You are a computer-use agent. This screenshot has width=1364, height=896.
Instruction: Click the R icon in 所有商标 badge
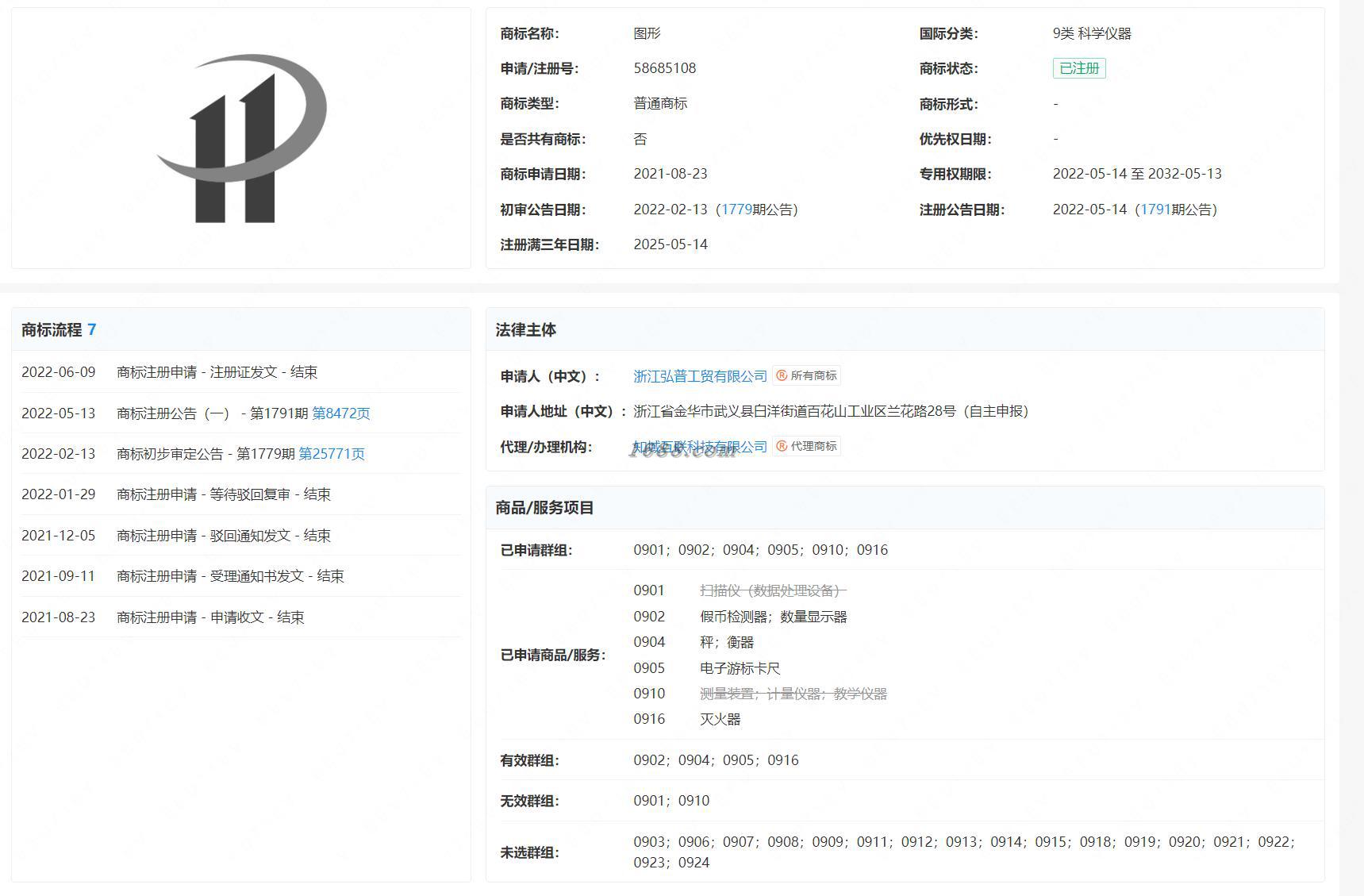pos(782,375)
